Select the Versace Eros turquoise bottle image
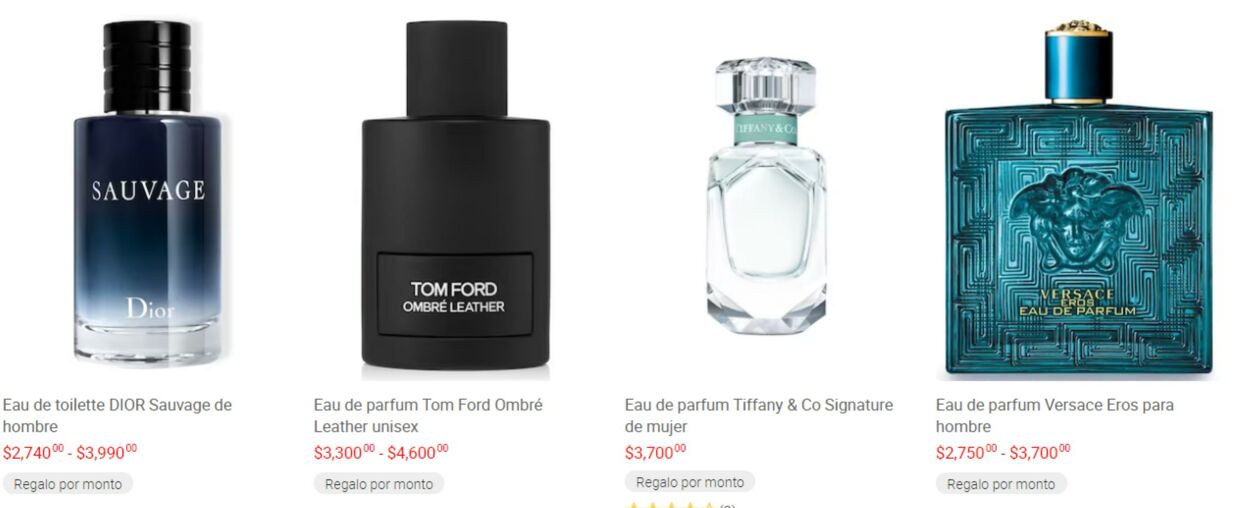The width and height of the screenshot is (1250, 508). point(1078,198)
